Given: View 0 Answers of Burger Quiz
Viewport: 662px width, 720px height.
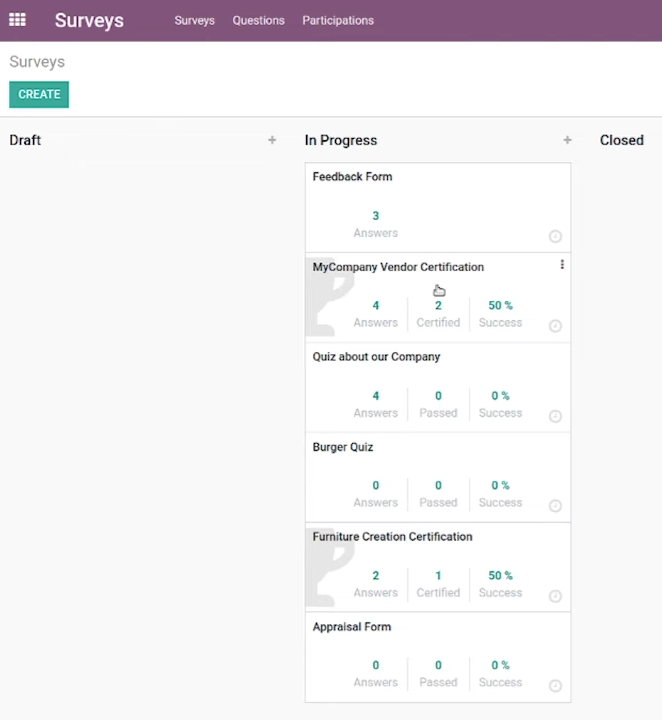Looking at the screenshot, I should pyautogui.click(x=376, y=494).
